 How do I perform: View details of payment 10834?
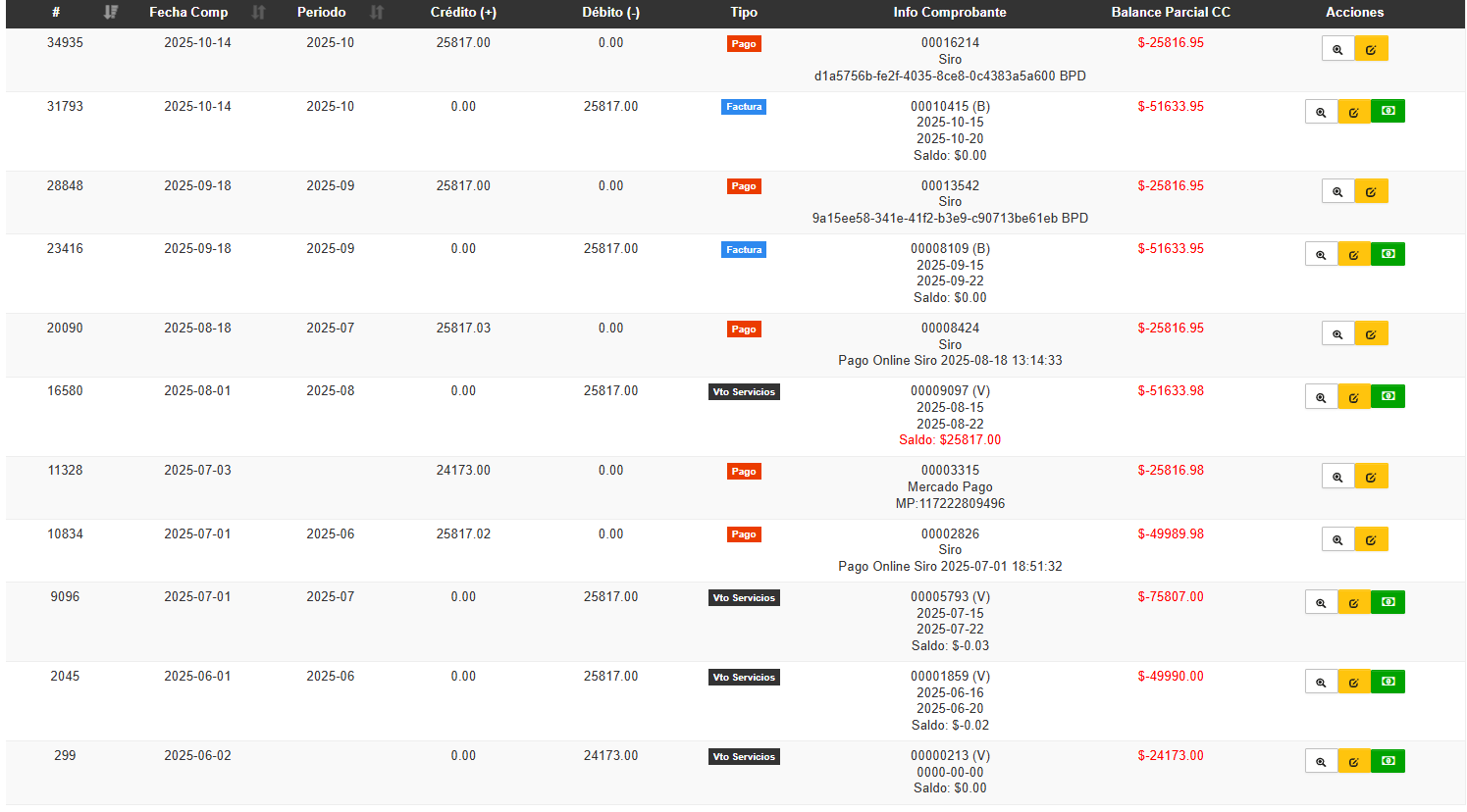coord(1337,539)
